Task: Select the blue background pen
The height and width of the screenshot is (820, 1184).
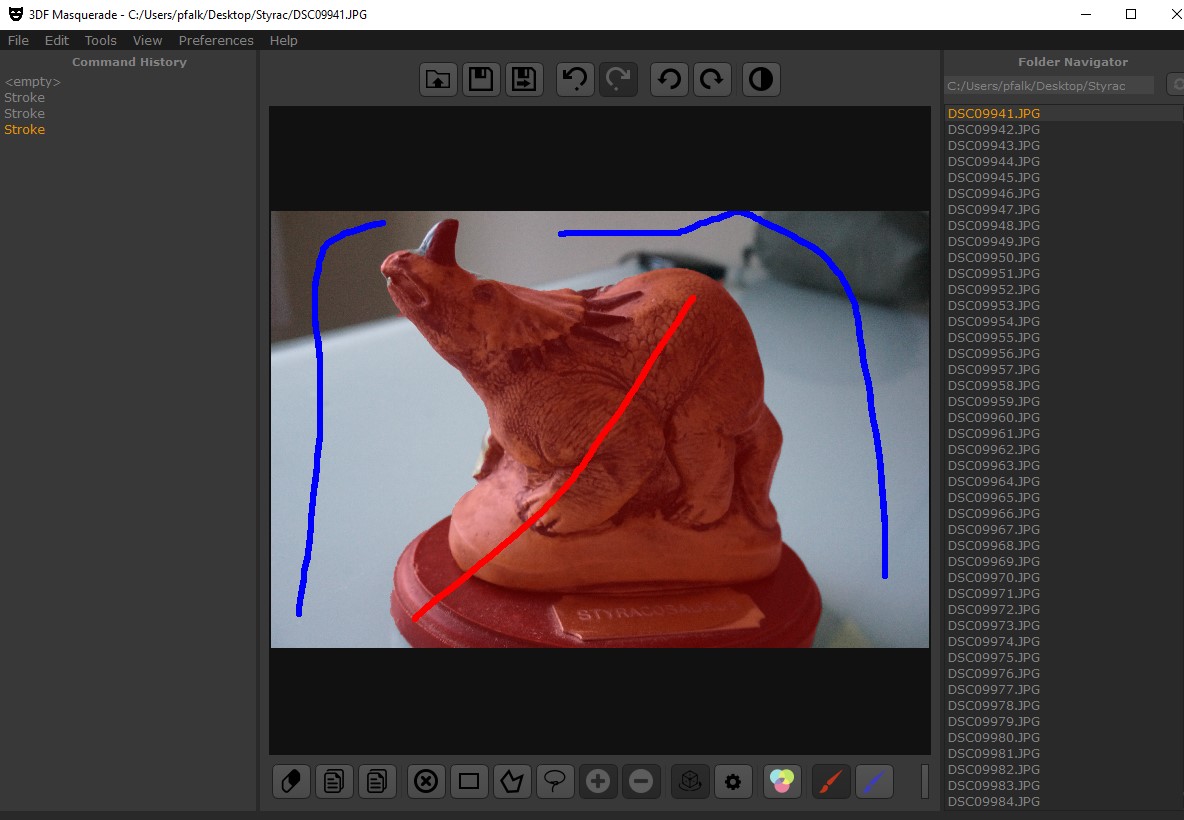Action: (x=874, y=781)
